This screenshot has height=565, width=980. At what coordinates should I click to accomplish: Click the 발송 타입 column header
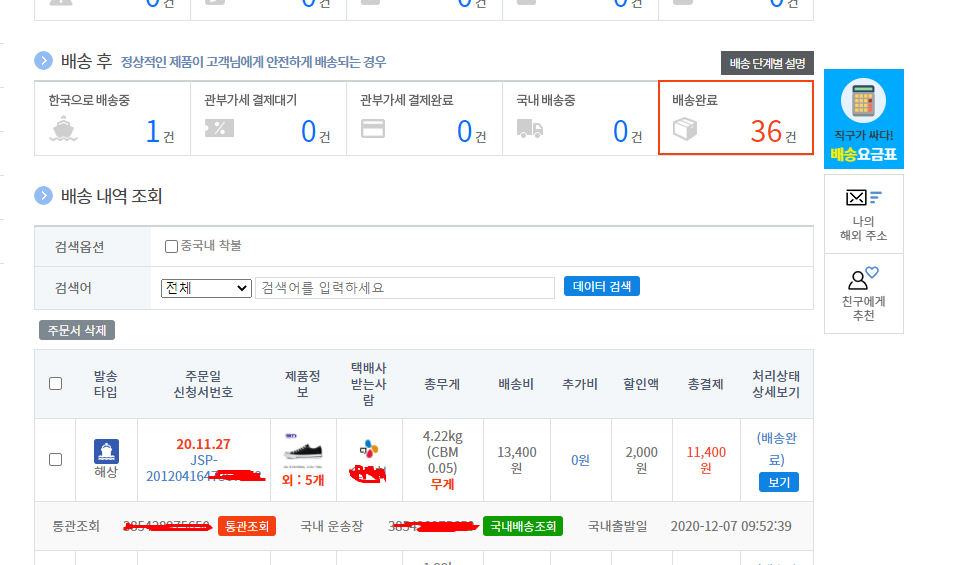pos(106,384)
